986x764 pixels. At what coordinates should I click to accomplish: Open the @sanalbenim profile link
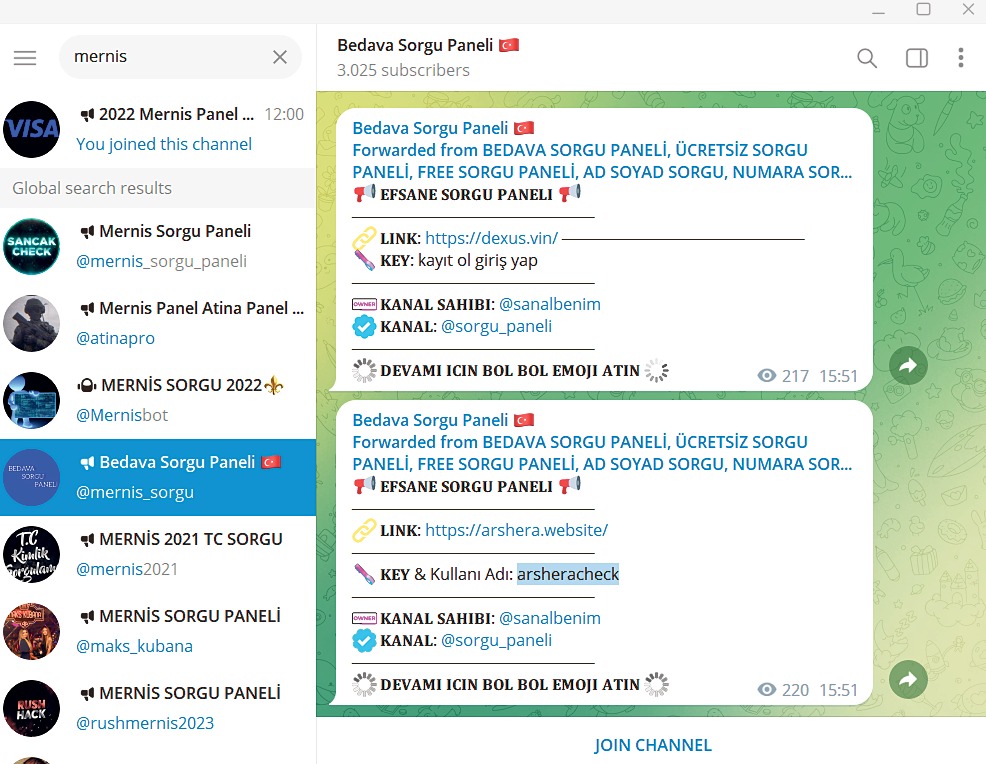tap(551, 304)
